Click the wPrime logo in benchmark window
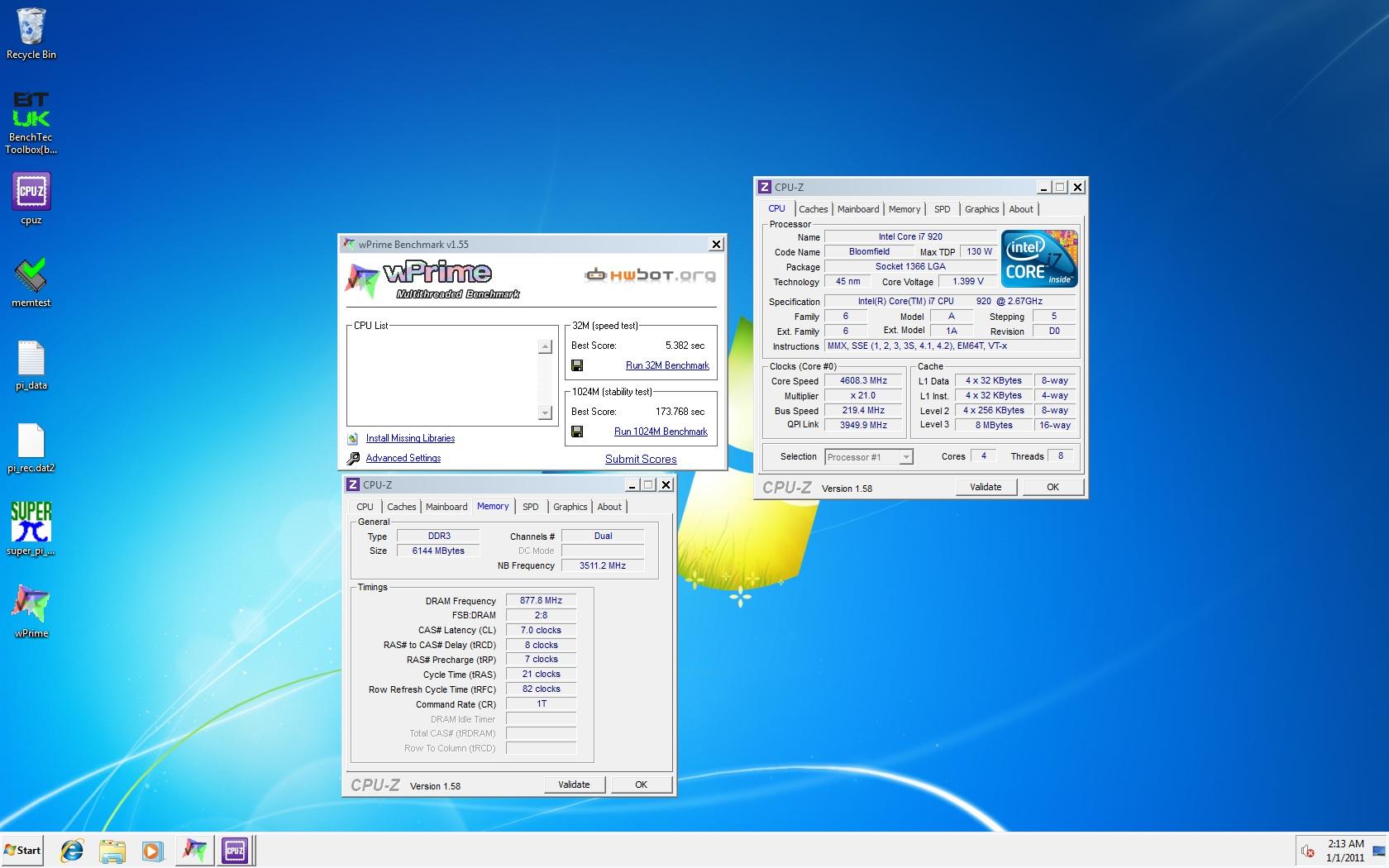This screenshot has width=1389, height=868. click(431, 280)
